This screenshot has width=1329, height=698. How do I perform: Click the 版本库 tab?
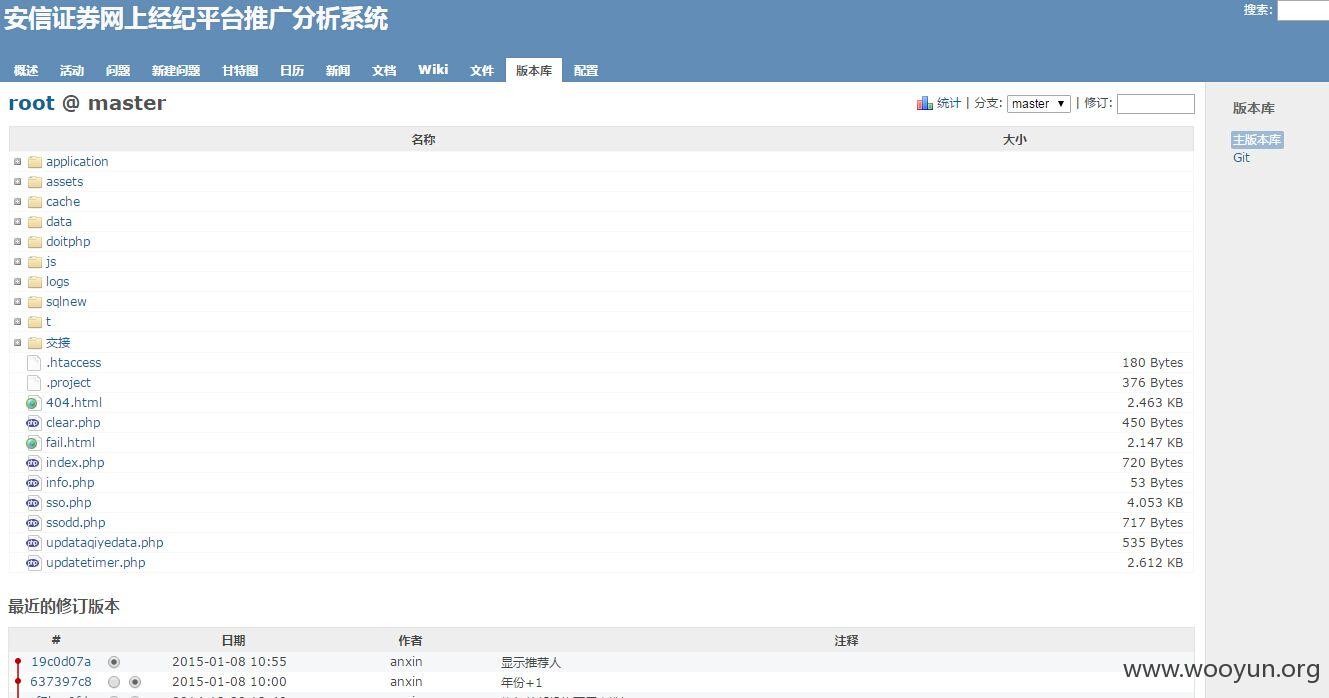[x=534, y=70]
